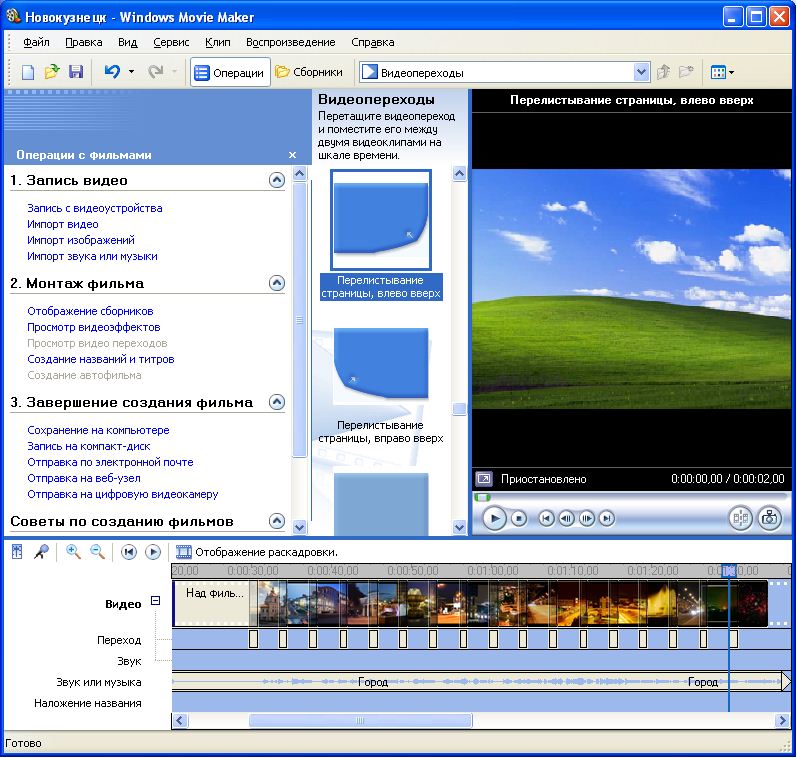
Task: Step to the next frame
Action: (587, 519)
